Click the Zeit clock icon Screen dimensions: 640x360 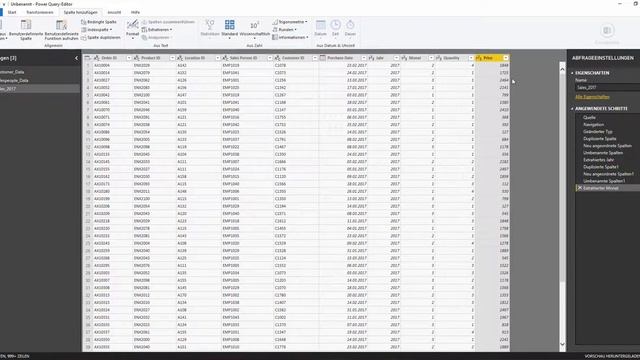coord(336,24)
